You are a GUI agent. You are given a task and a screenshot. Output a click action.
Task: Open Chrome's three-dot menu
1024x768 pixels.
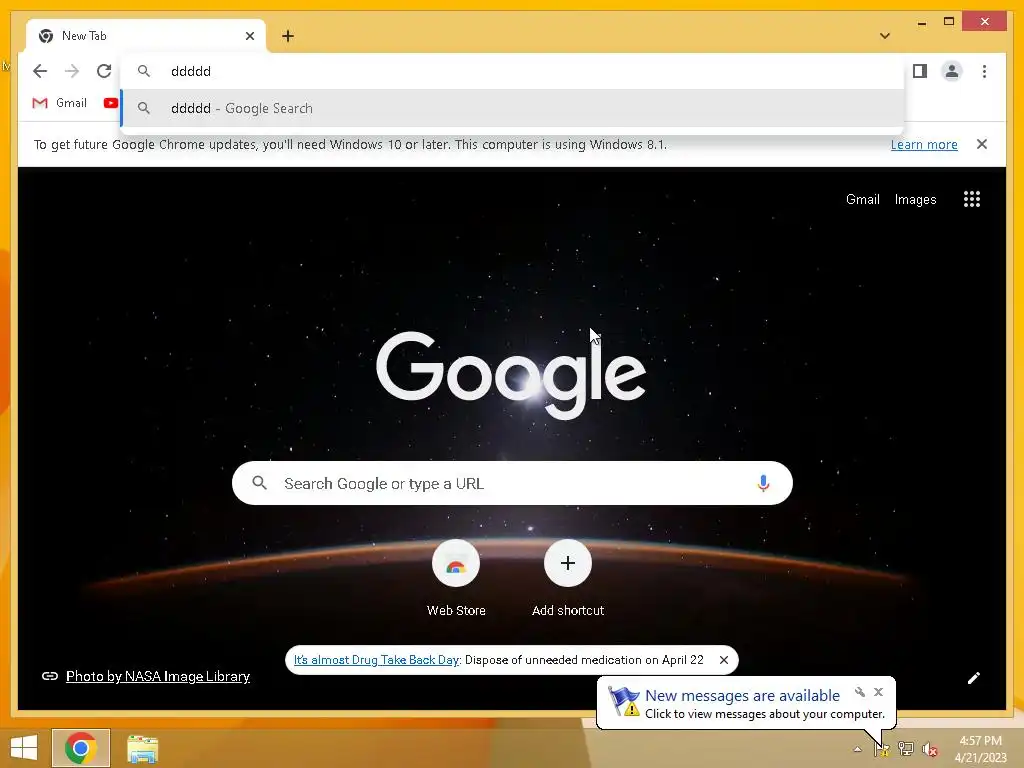984,71
